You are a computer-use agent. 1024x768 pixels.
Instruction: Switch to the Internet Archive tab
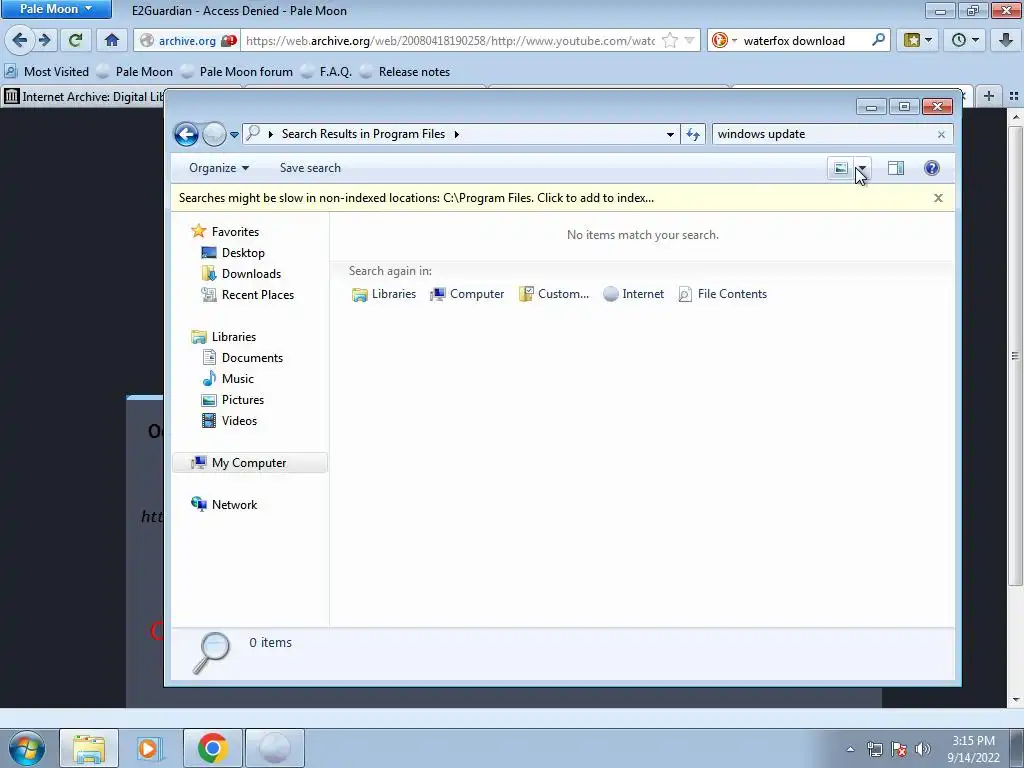click(x=83, y=97)
